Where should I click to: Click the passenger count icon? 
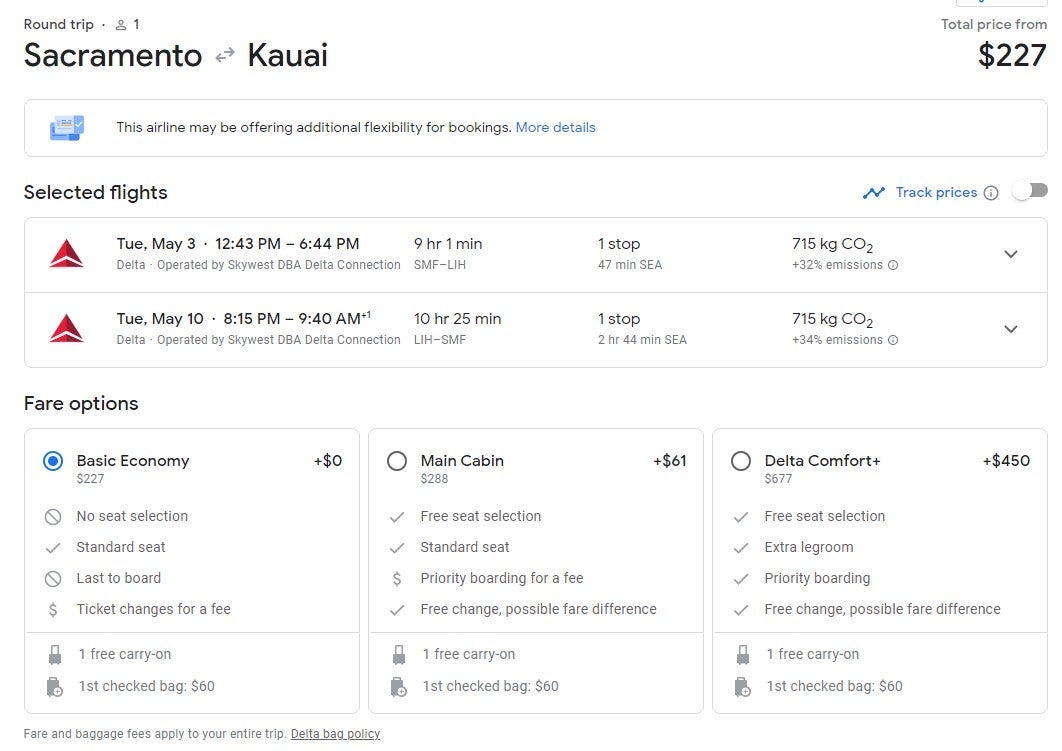pos(121,25)
